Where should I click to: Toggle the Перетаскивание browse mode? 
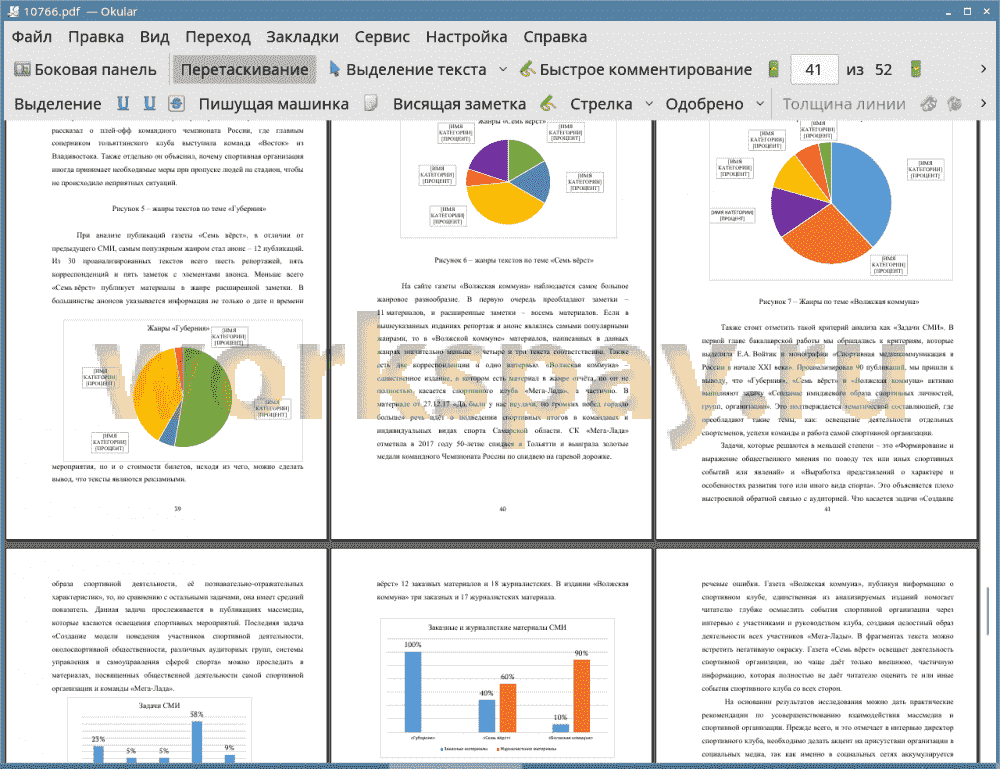(244, 70)
